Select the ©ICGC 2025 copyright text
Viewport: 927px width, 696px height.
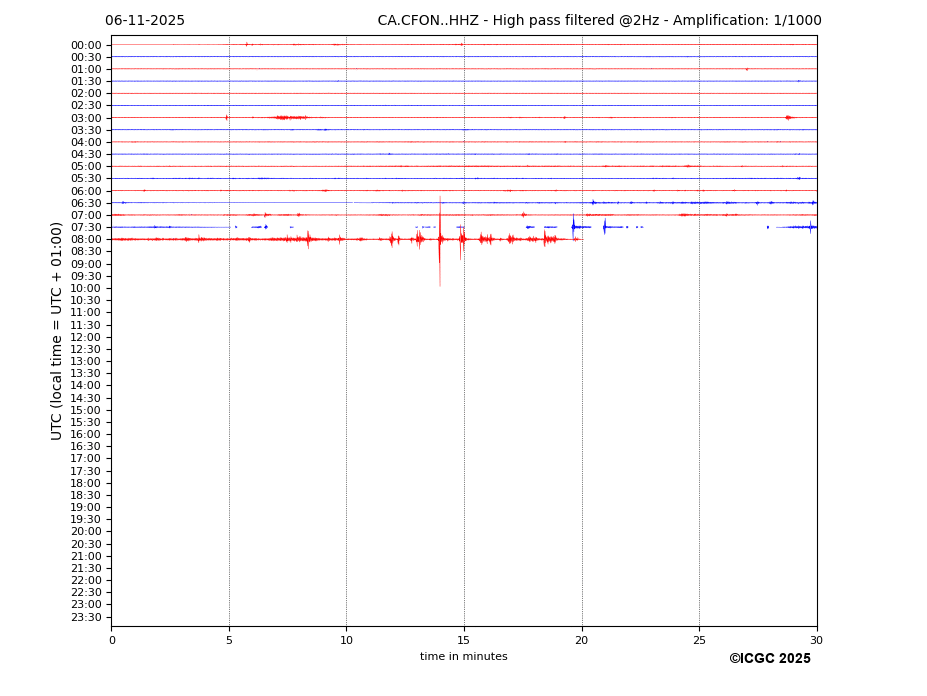pos(769,659)
